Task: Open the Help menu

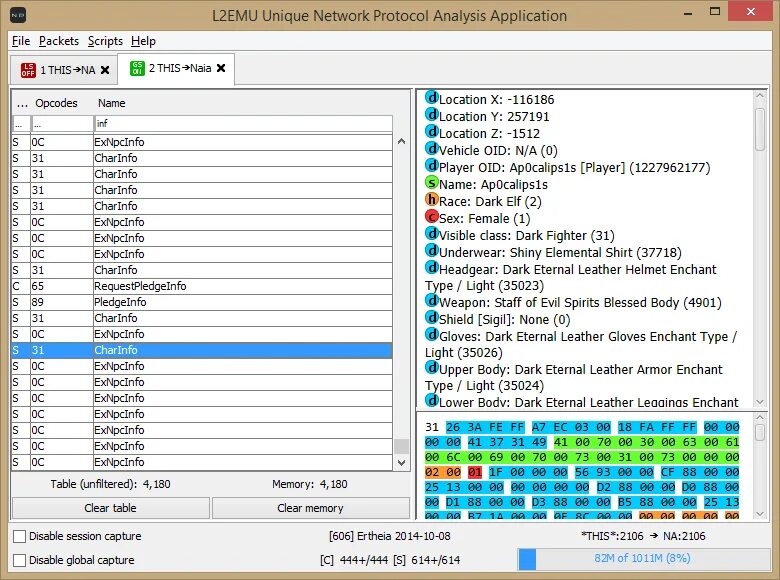Action: point(143,41)
